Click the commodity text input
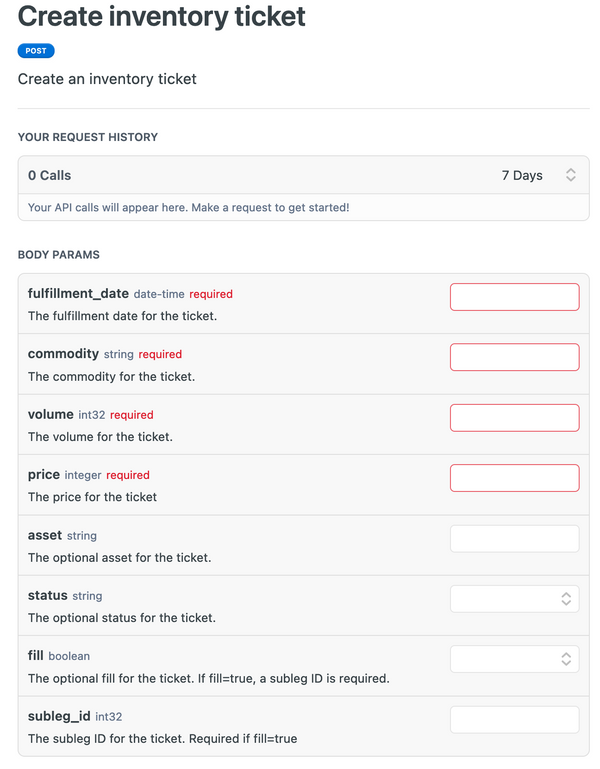 [514, 357]
